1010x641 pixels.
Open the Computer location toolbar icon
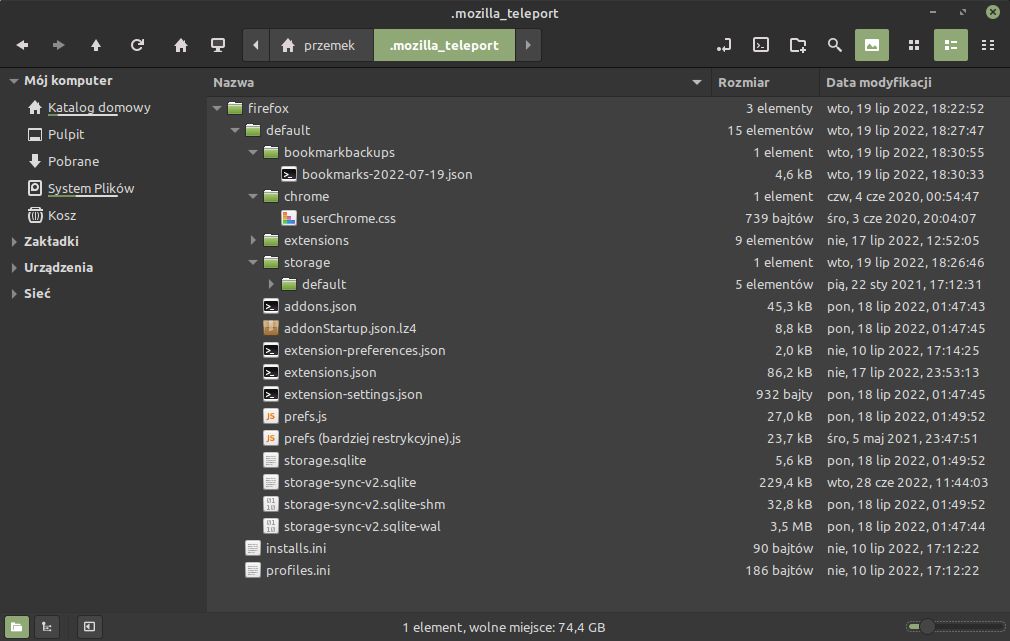point(218,45)
